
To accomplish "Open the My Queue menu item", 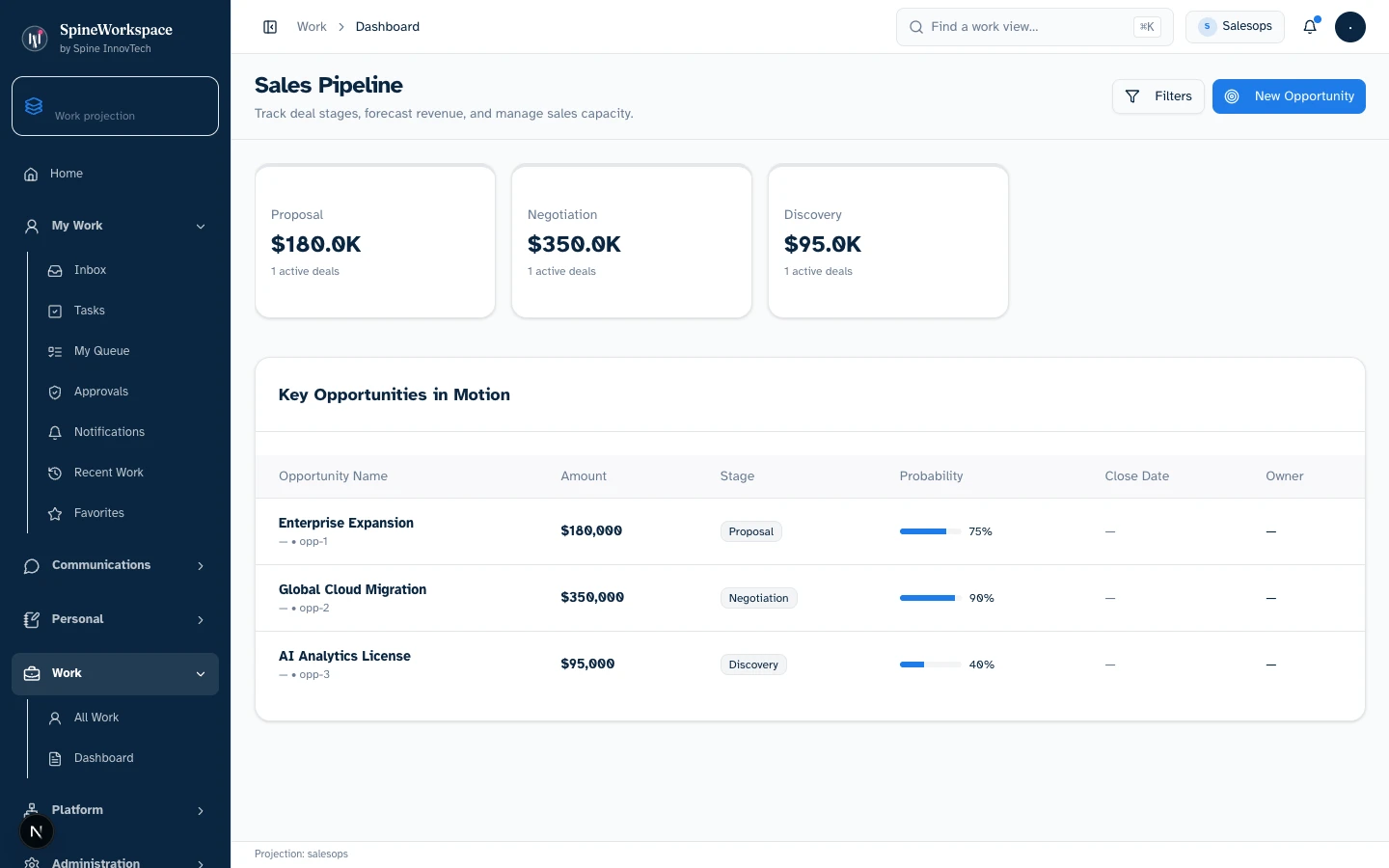I will (x=126, y=351).
